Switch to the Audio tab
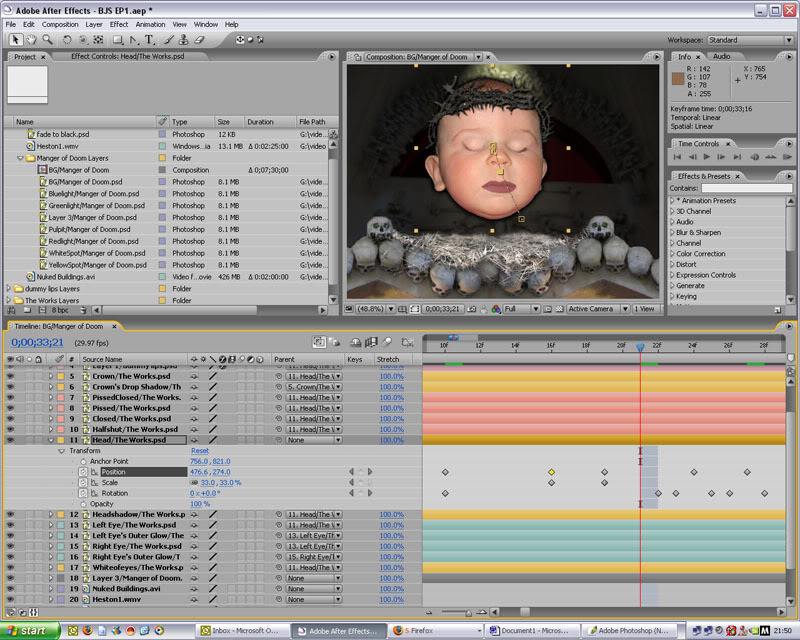The width and height of the screenshot is (800, 640). (721, 57)
